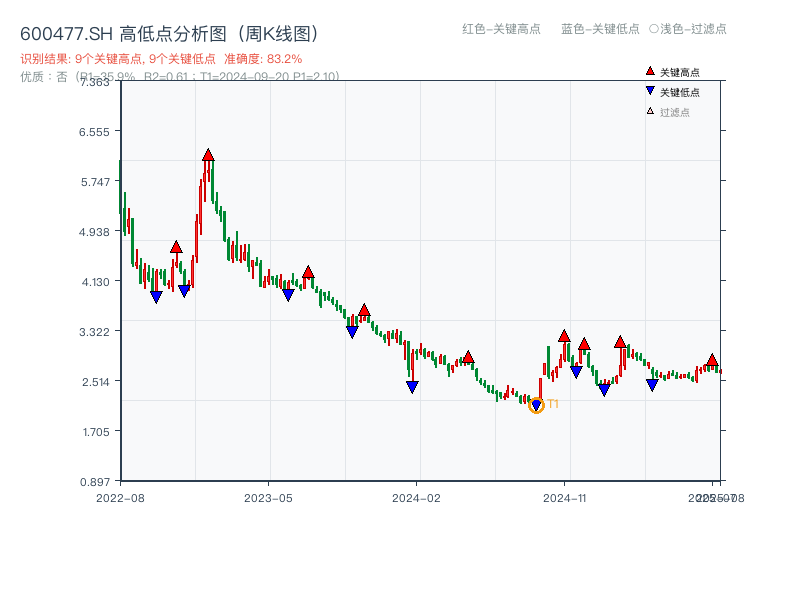800x600 pixels.
Task: Select the red triangle marker above the highest peak
Action: point(206,155)
